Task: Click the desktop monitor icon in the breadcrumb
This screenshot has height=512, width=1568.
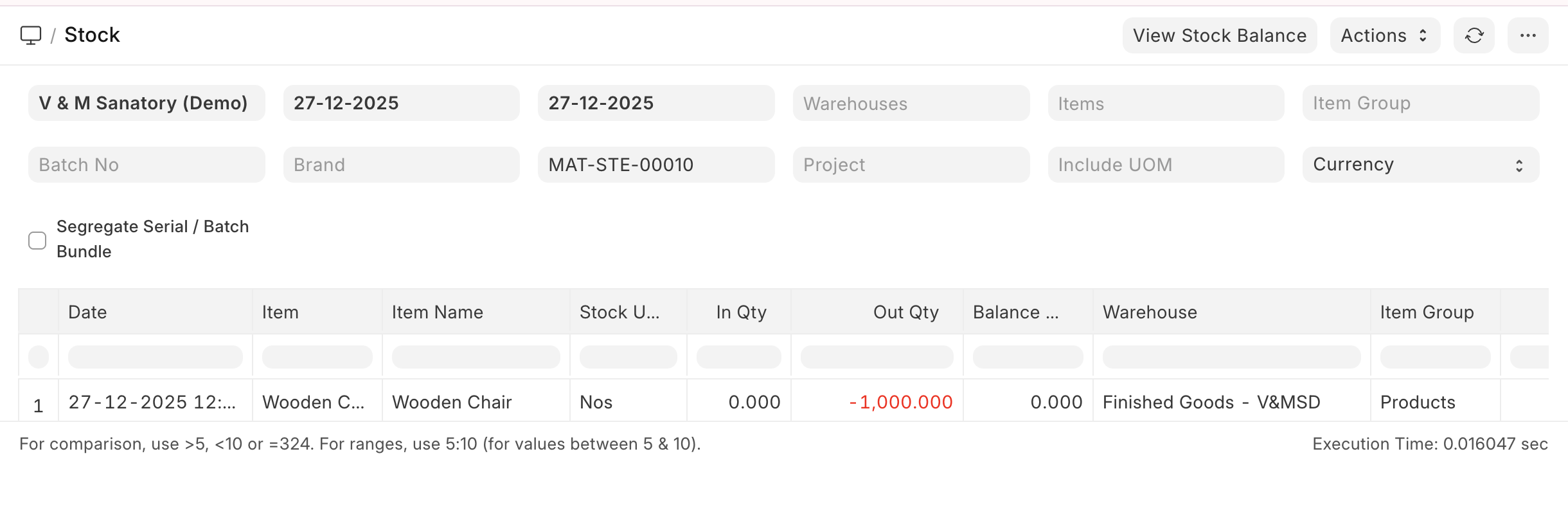Action: tap(30, 35)
